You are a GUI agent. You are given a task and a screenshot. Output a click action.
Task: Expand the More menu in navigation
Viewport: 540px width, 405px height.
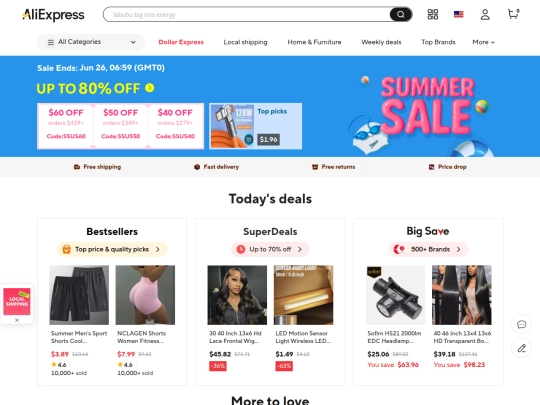[x=483, y=42]
